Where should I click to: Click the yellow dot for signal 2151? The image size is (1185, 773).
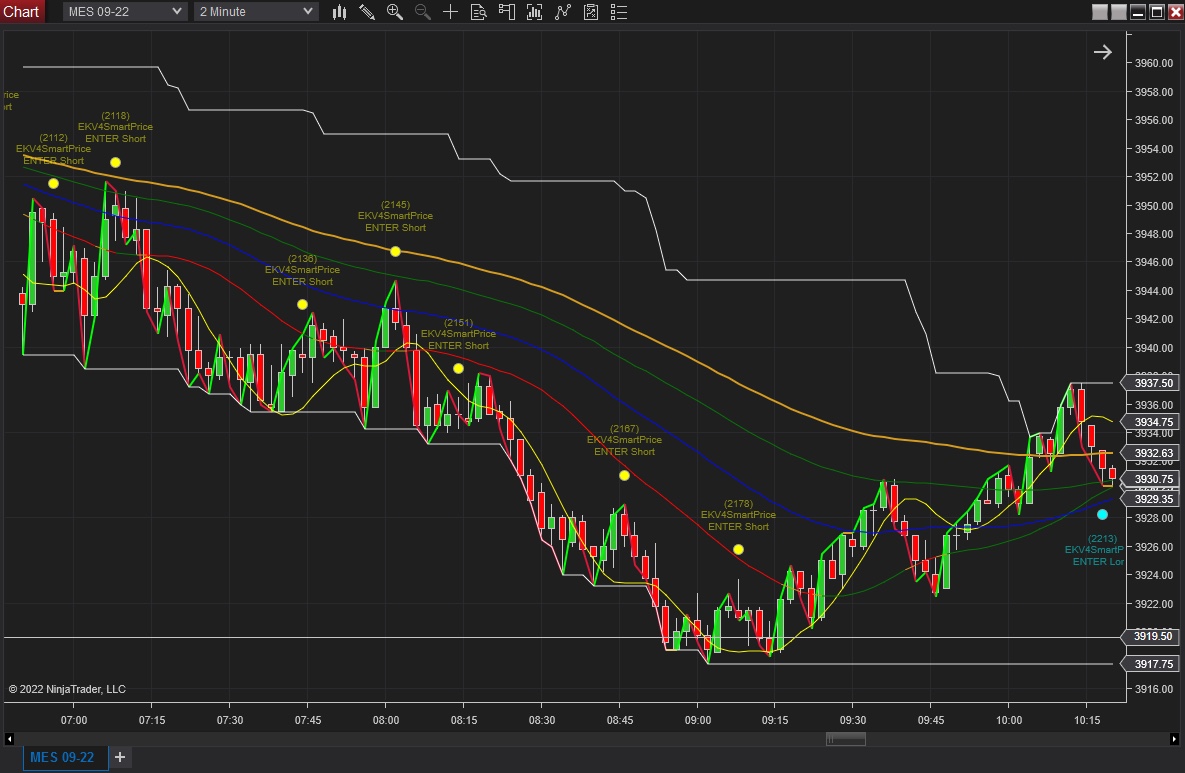click(458, 369)
